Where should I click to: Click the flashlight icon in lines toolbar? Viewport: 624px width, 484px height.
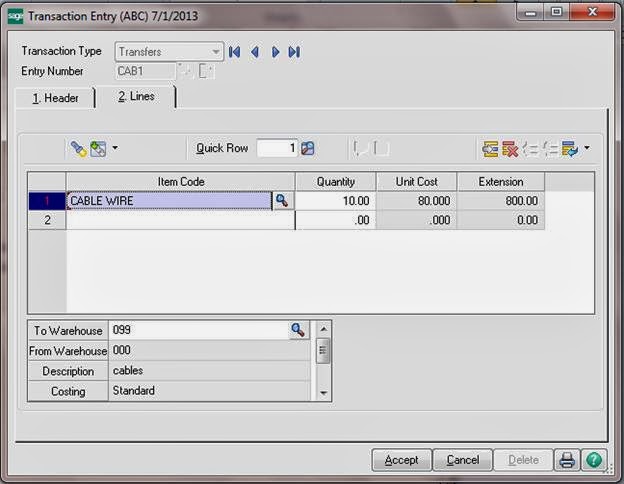tap(78, 149)
